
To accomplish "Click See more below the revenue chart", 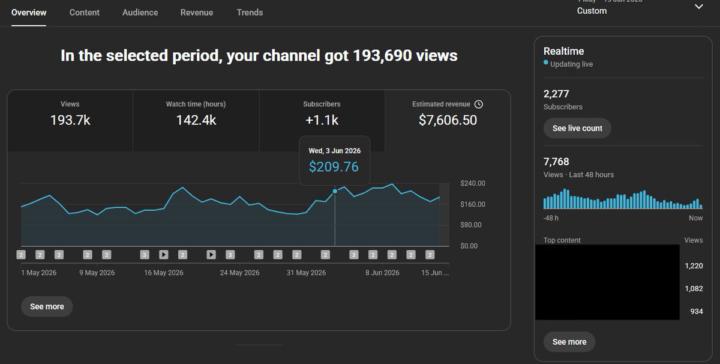I will 47,307.
